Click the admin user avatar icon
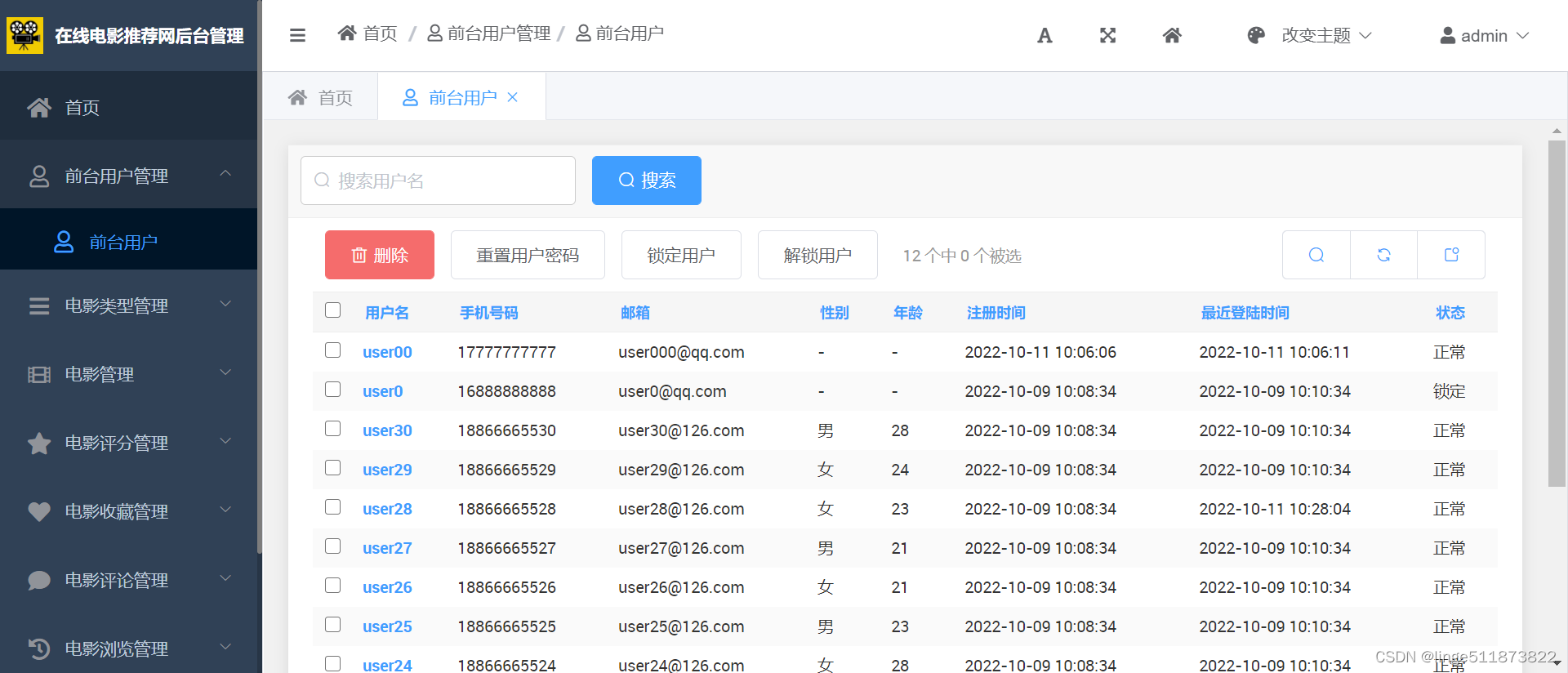Image resolution: width=1568 pixels, height=673 pixels. point(1447,35)
